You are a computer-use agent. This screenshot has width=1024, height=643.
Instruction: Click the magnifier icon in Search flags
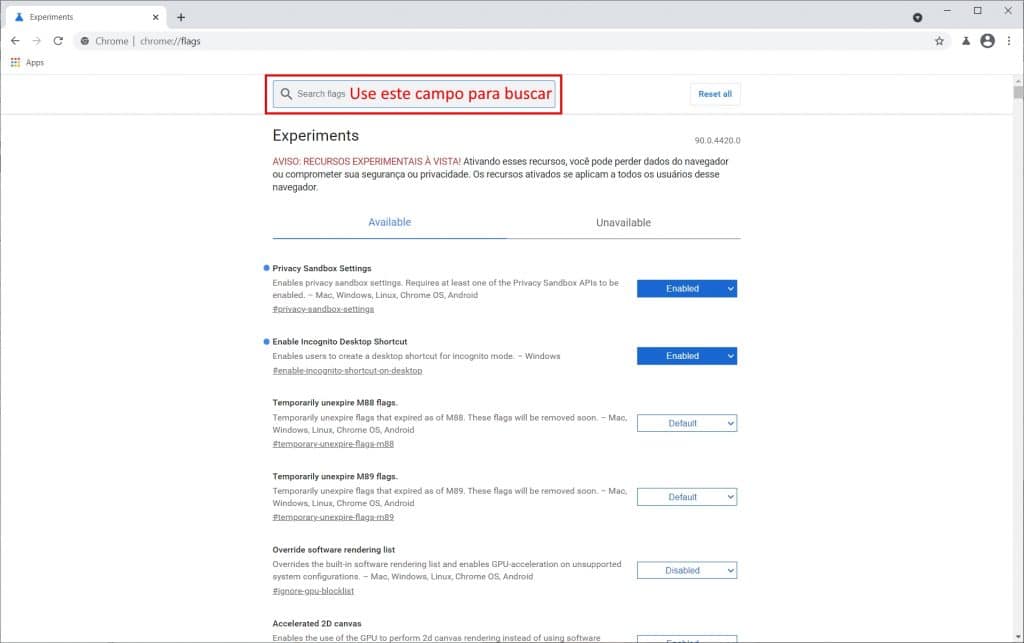(x=286, y=94)
